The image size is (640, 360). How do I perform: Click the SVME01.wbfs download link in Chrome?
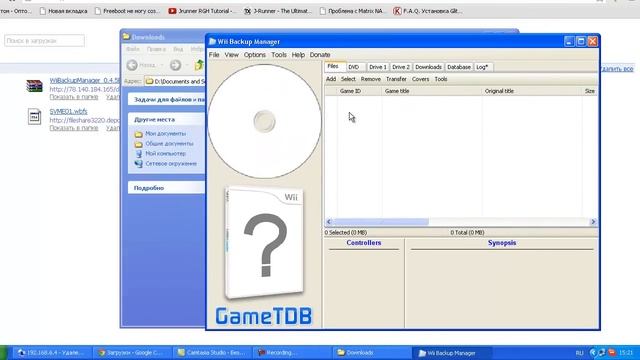[x=68, y=111]
